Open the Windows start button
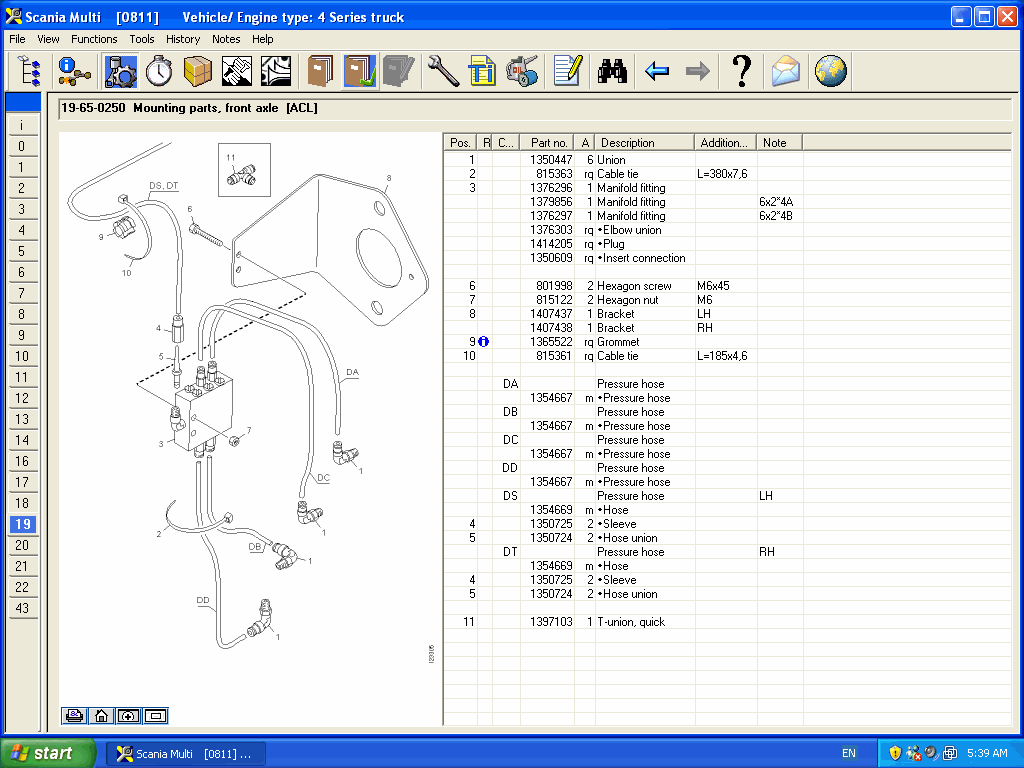Viewport: 1024px width, 768px height. pyautogui.click(x=48, y=754)
